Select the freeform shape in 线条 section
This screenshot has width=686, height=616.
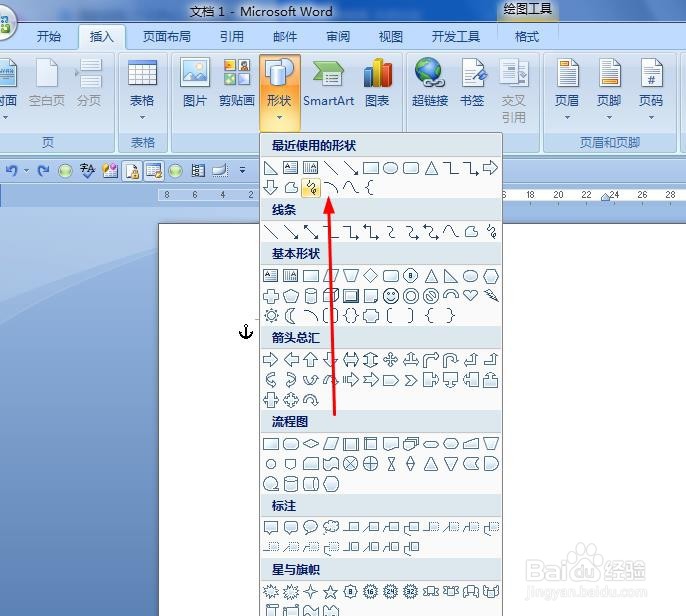(471, 231)
